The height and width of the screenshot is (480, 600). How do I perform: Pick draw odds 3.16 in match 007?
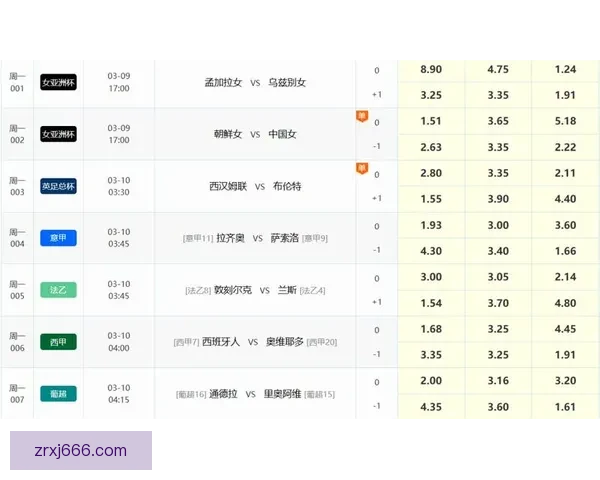tap(498, 381)
